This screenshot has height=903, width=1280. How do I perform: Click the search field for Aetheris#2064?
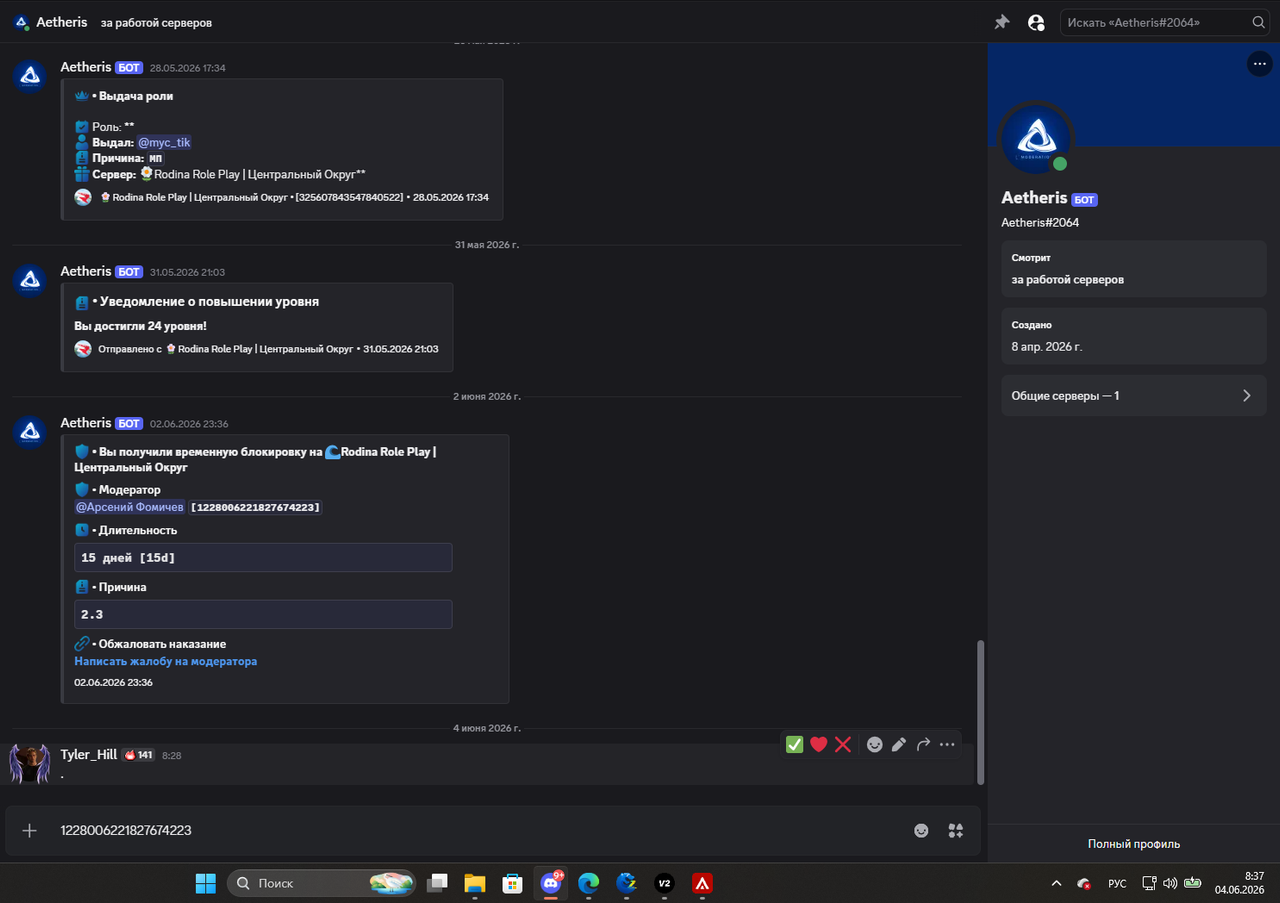pos(1164,22)
